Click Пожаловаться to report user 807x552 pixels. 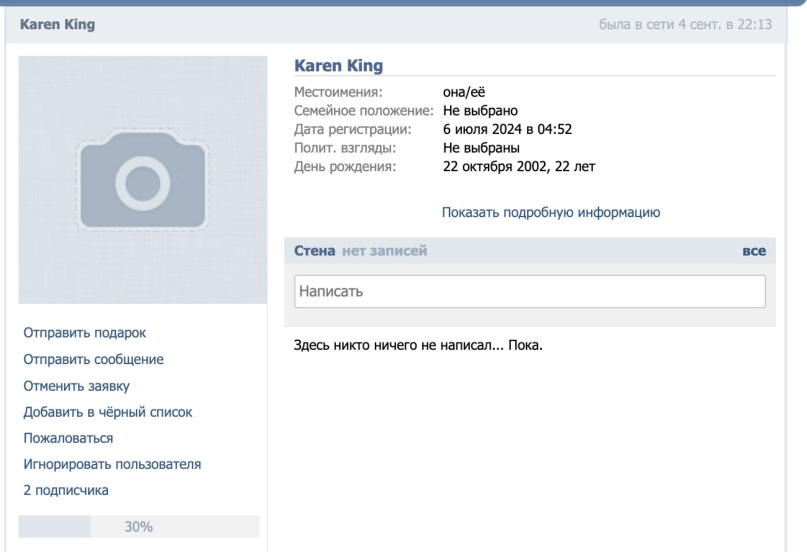click(68, 438)
